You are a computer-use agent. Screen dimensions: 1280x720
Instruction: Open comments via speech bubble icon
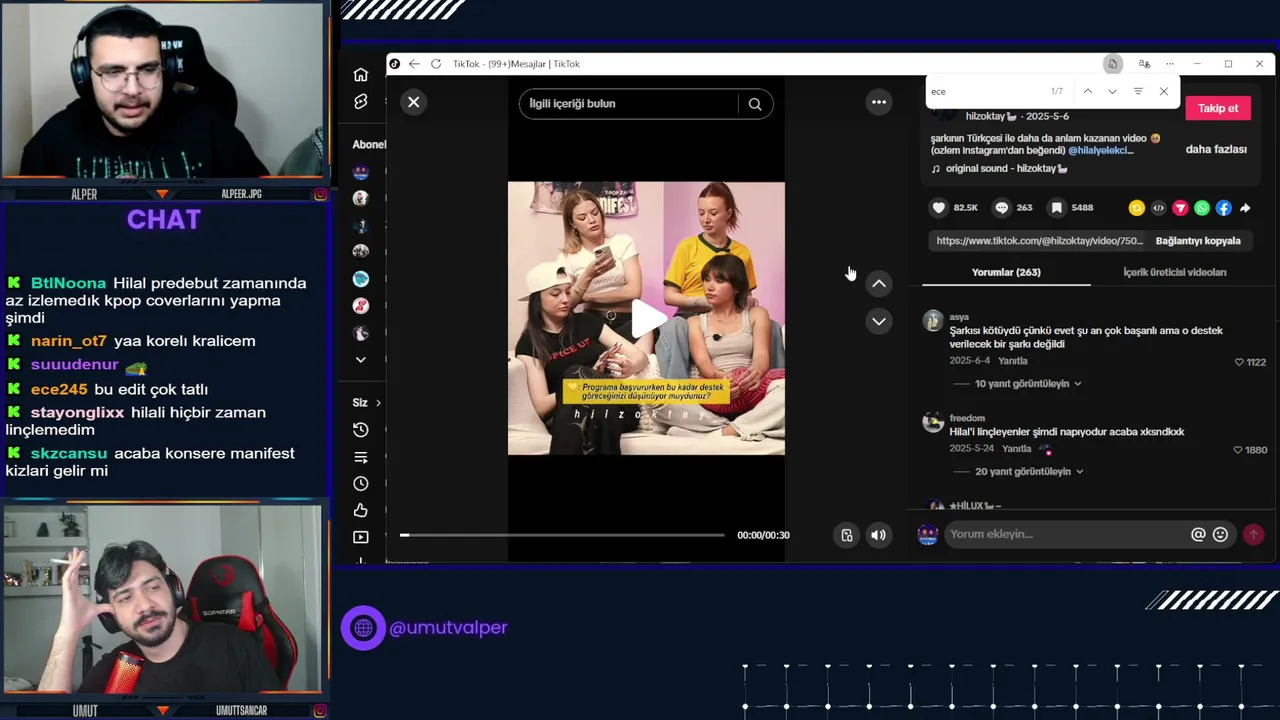point(1001,208)
